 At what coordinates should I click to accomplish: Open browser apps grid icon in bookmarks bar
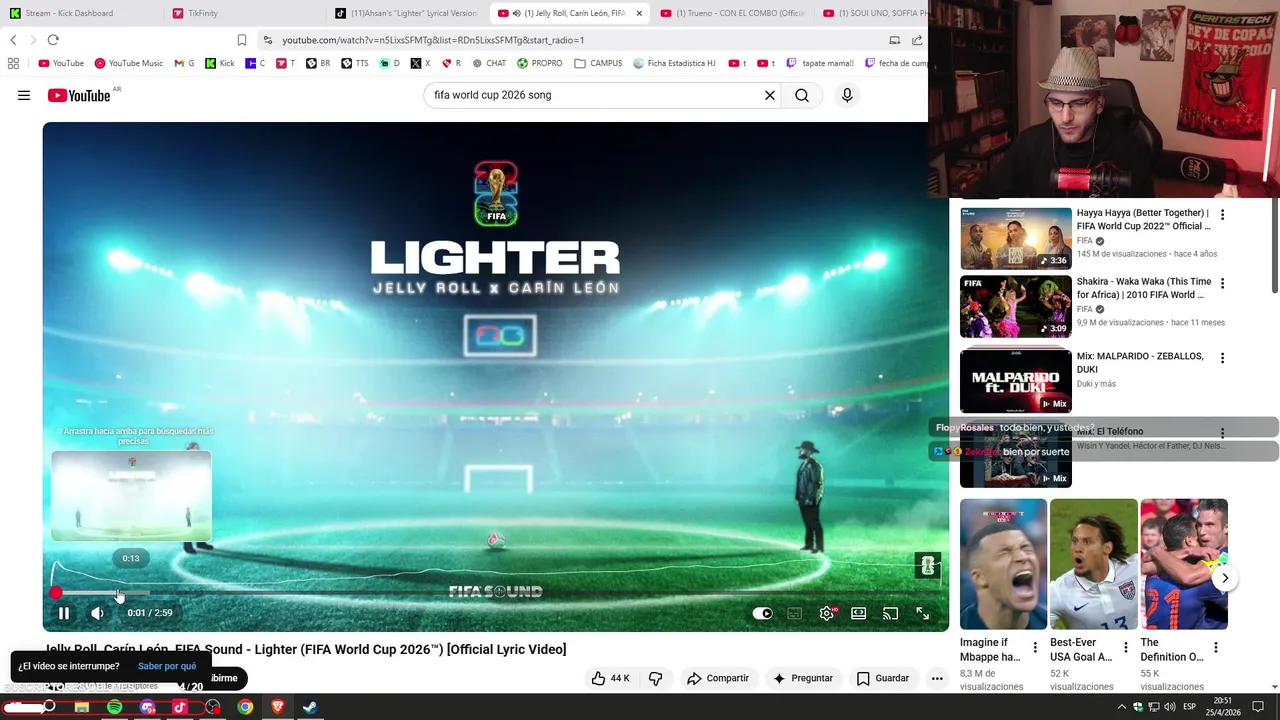click(x=13, y=63)
